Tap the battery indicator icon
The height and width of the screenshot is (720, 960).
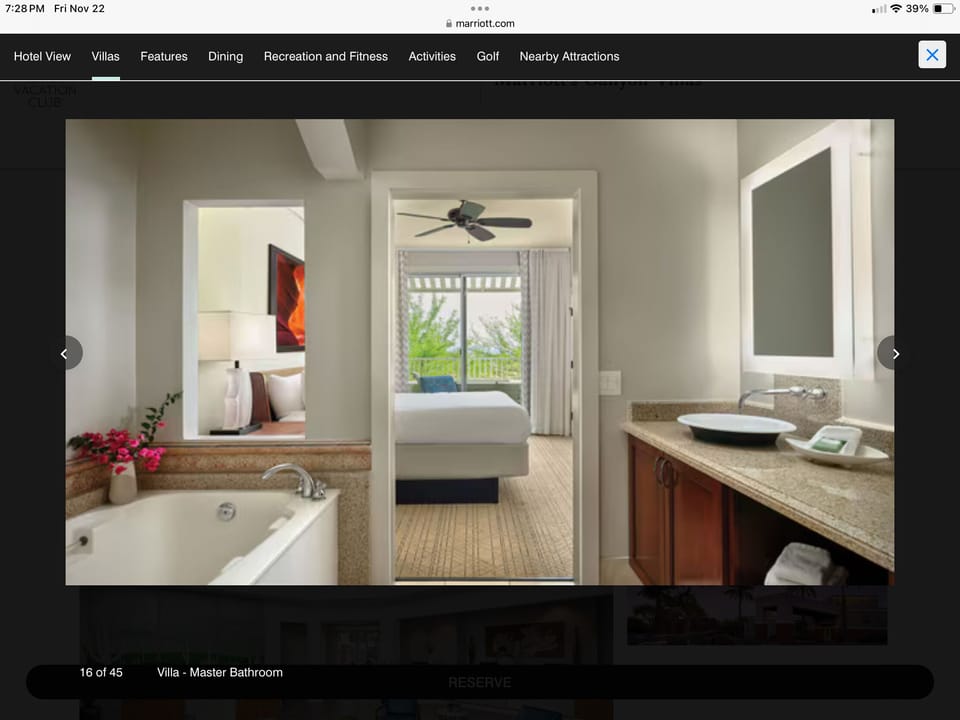943,9
